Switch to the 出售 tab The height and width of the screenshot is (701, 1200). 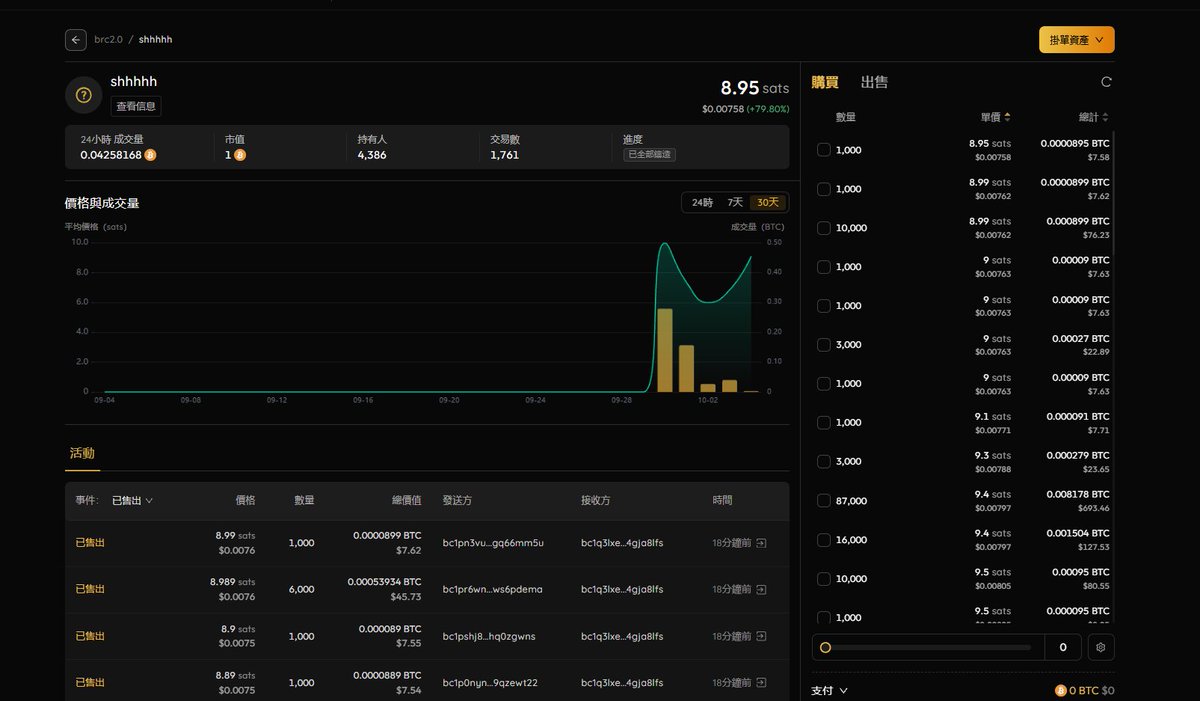pos(874,82)
